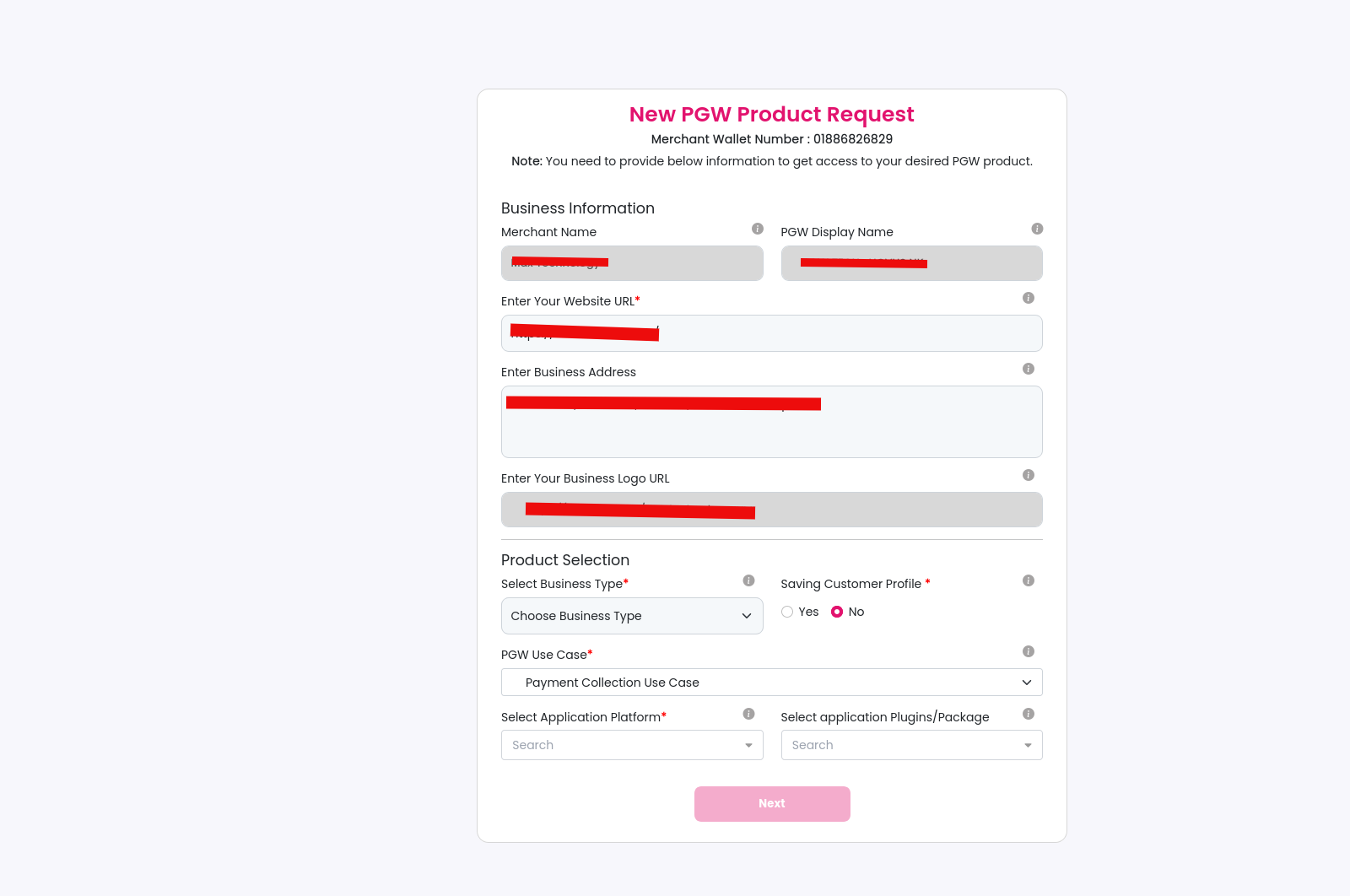
Task: Click the Business Logo URL field
Action: 886,510
